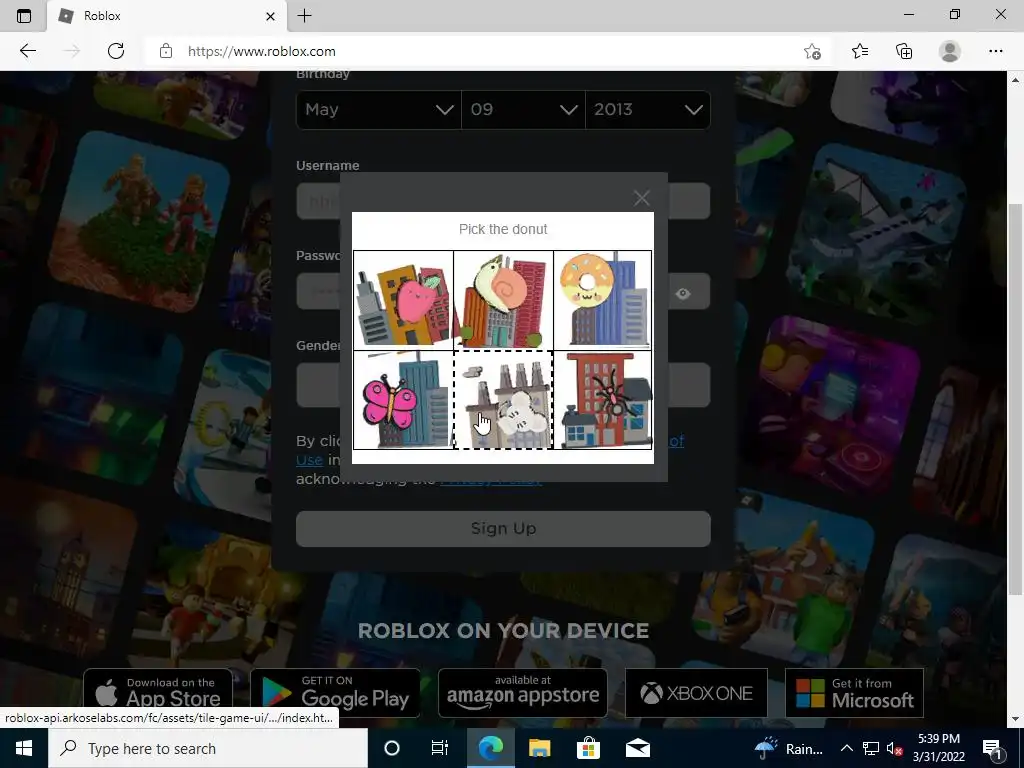The image size is (1024, 768).
Task: Close the captcha dialog with X
Action: pyautogui.click(x=641, y=198)
